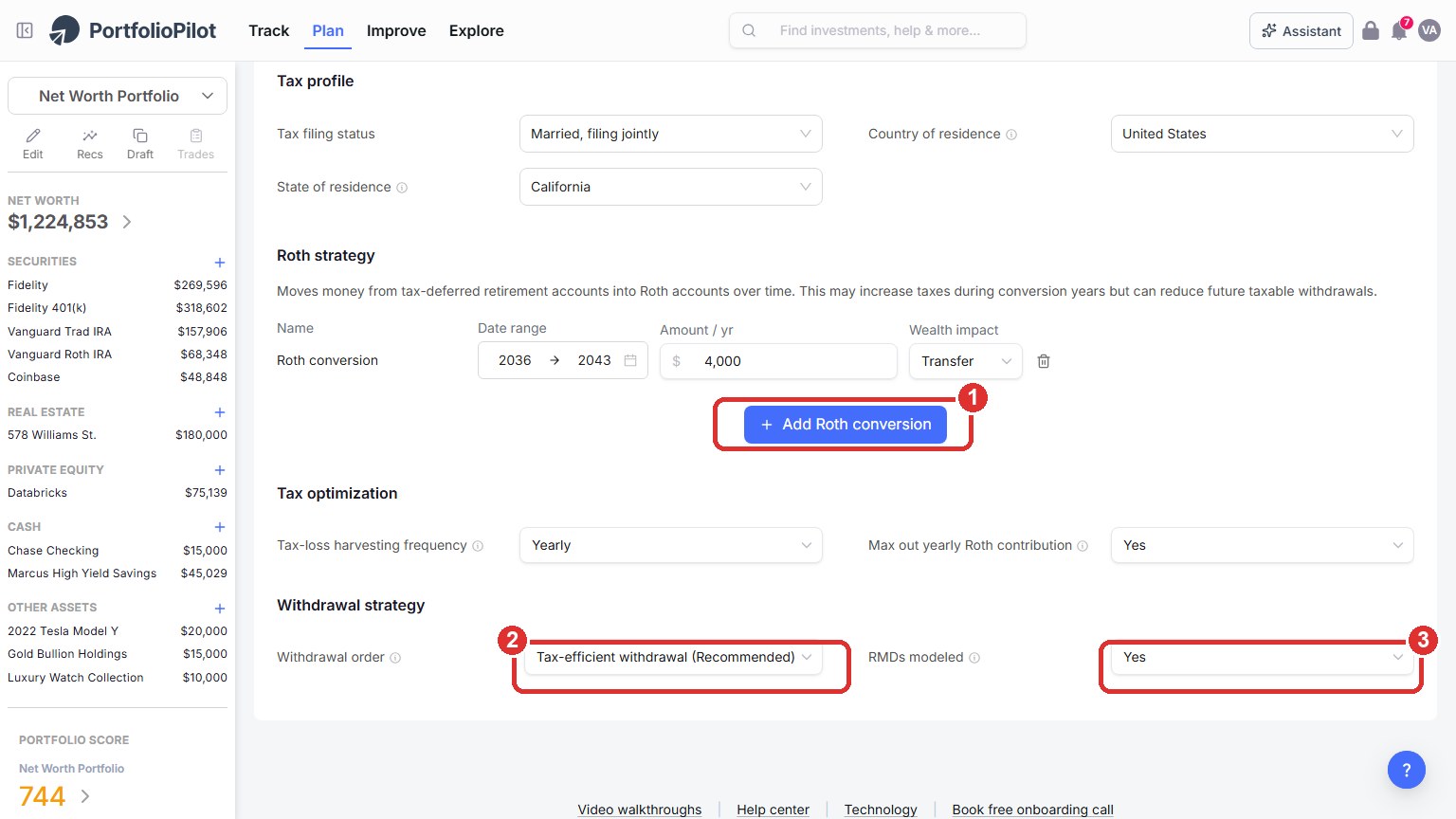This screenshot has width=1456, height=819.
Task: Open Help center link
Action: (773, 810)
